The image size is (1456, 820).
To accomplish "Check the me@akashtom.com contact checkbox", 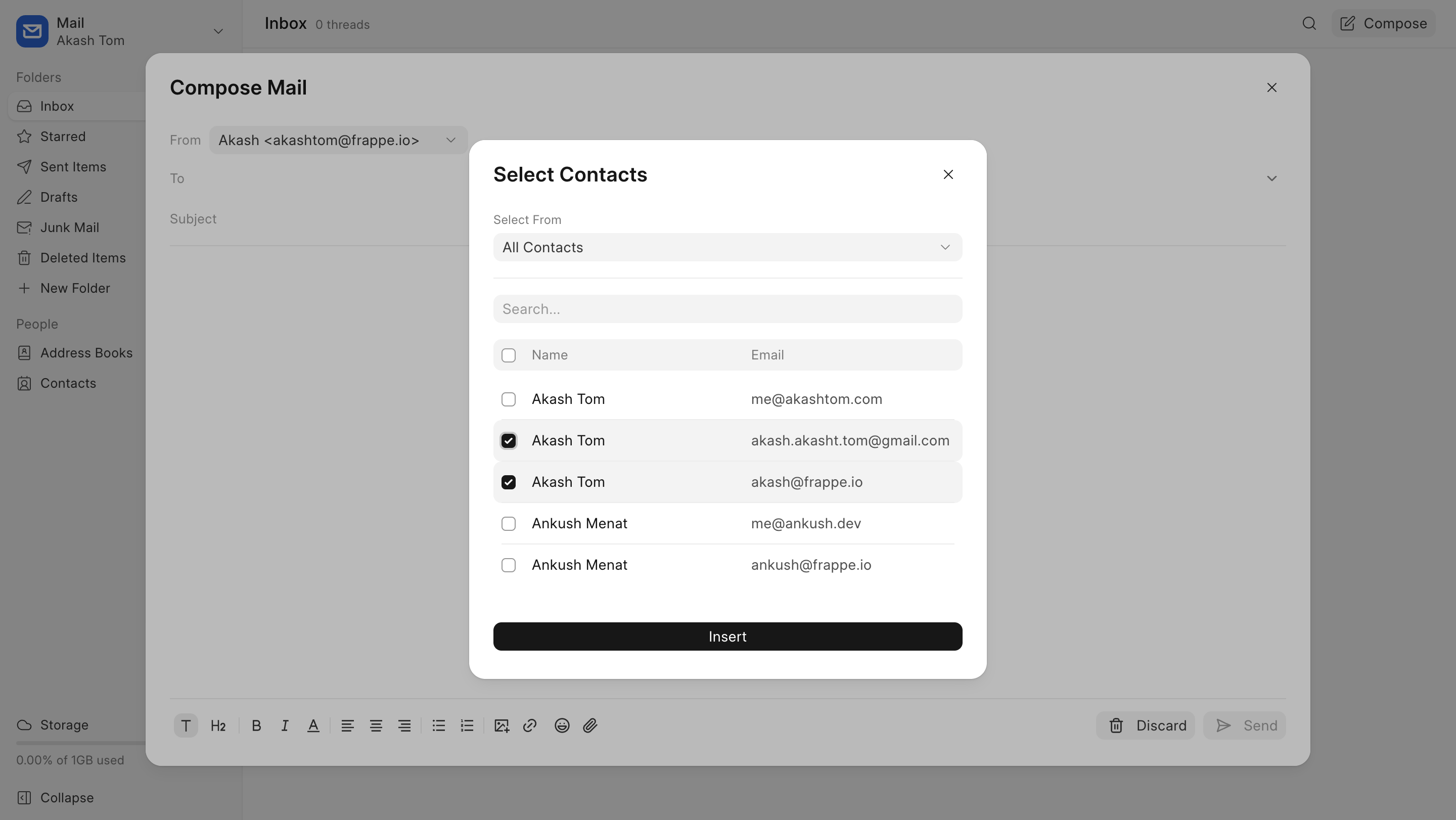I will click(x=508, y=399).
